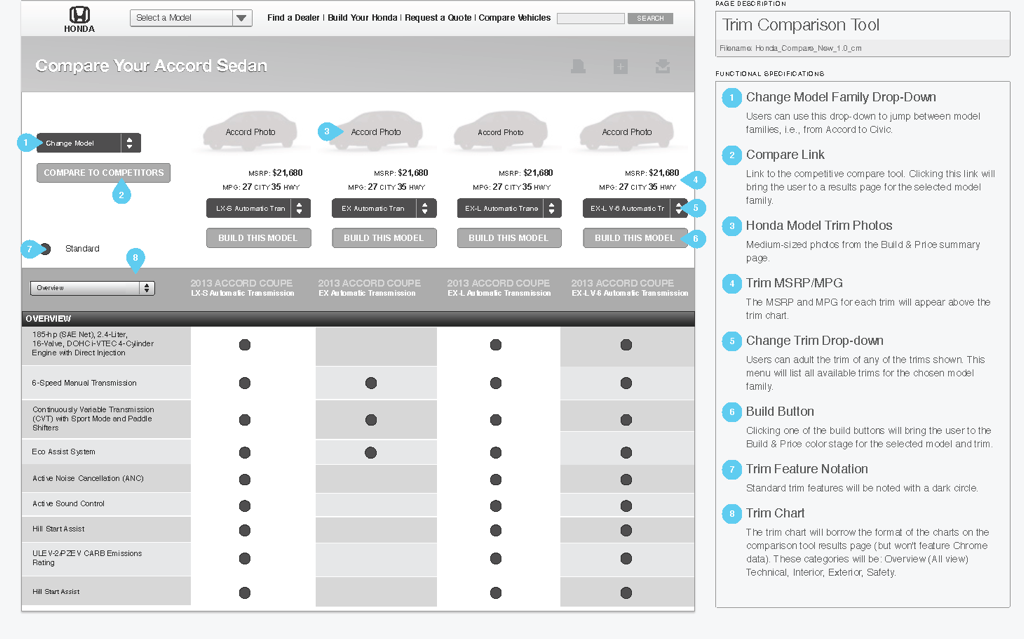
Task: Open the Request a Quote link
Action: click(437, 18)
